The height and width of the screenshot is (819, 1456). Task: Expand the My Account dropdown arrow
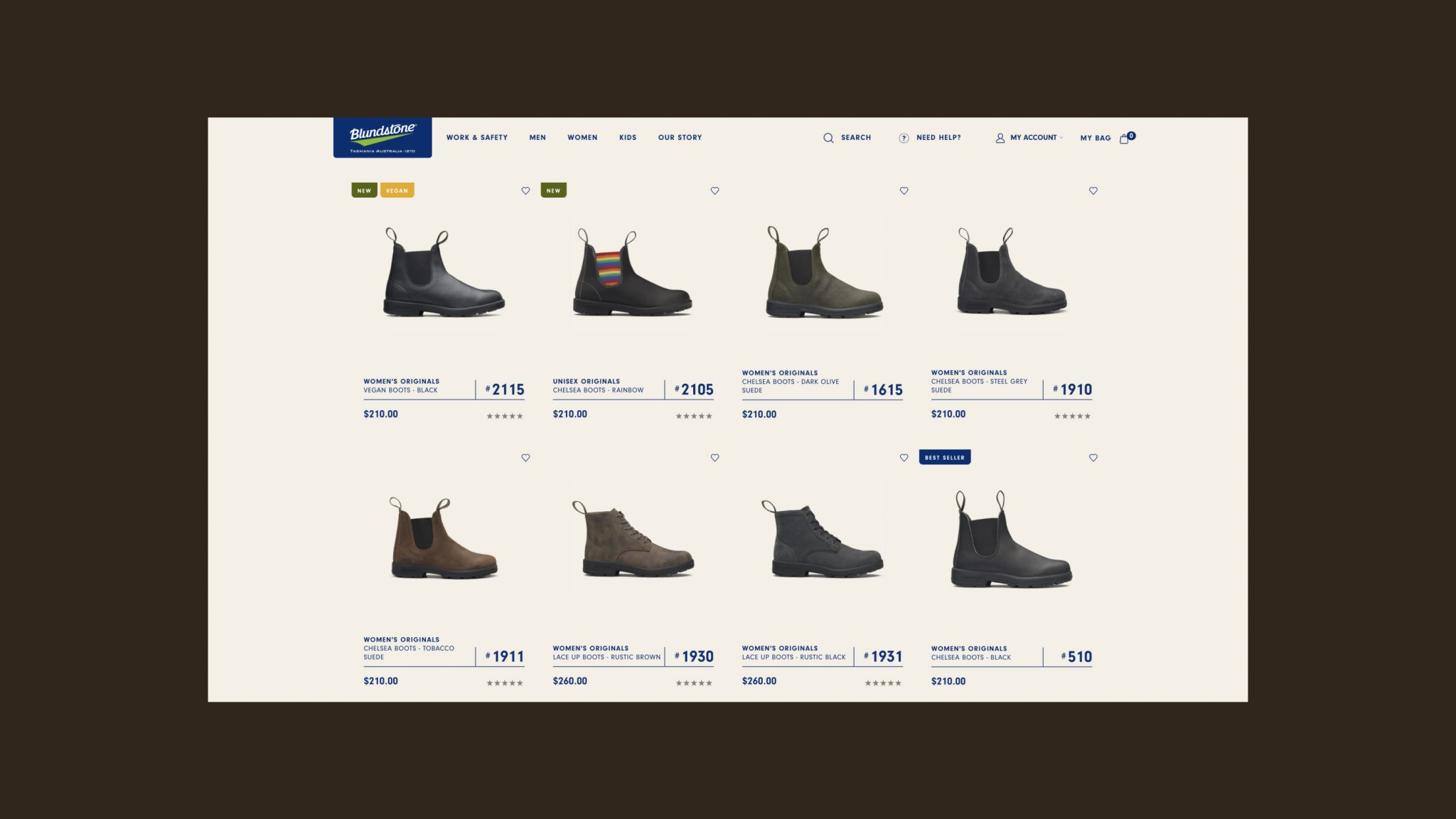click(x=1061, y=138)
